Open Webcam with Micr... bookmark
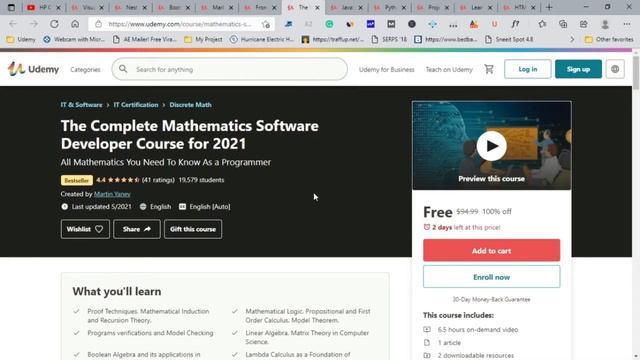Viewport: 640px width, 360px height. [74, 39]
